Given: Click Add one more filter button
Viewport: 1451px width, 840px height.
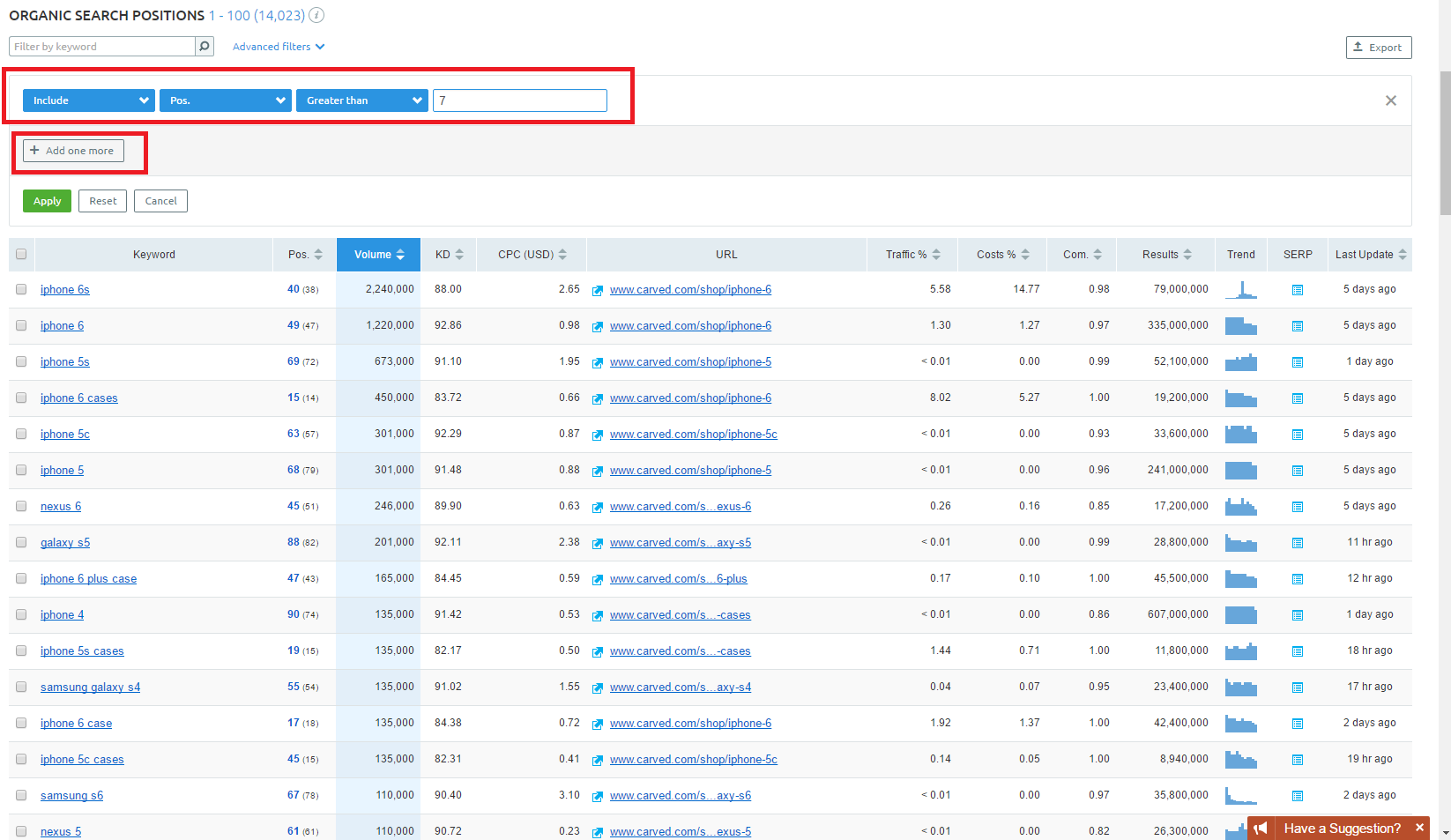Looking at the screenshot, I should [73, 151].
